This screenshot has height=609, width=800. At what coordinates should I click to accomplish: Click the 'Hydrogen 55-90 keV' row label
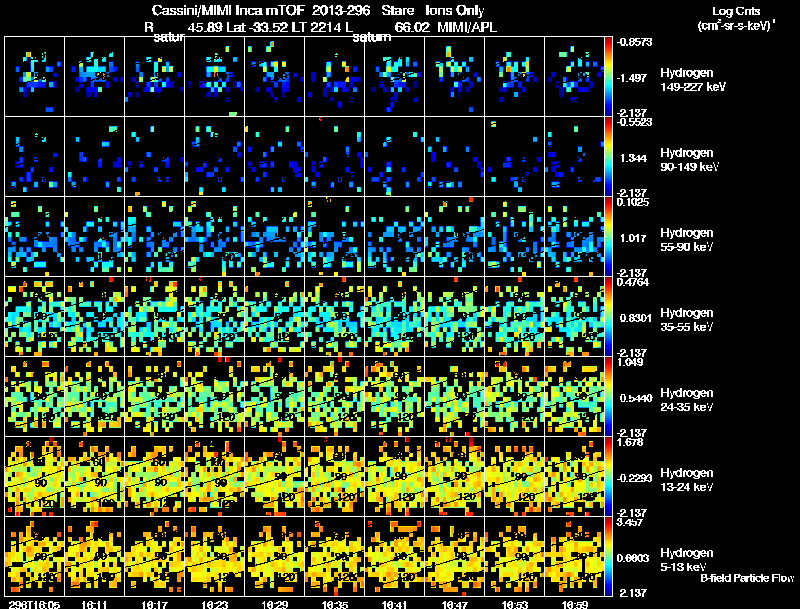tap(687, 240)
